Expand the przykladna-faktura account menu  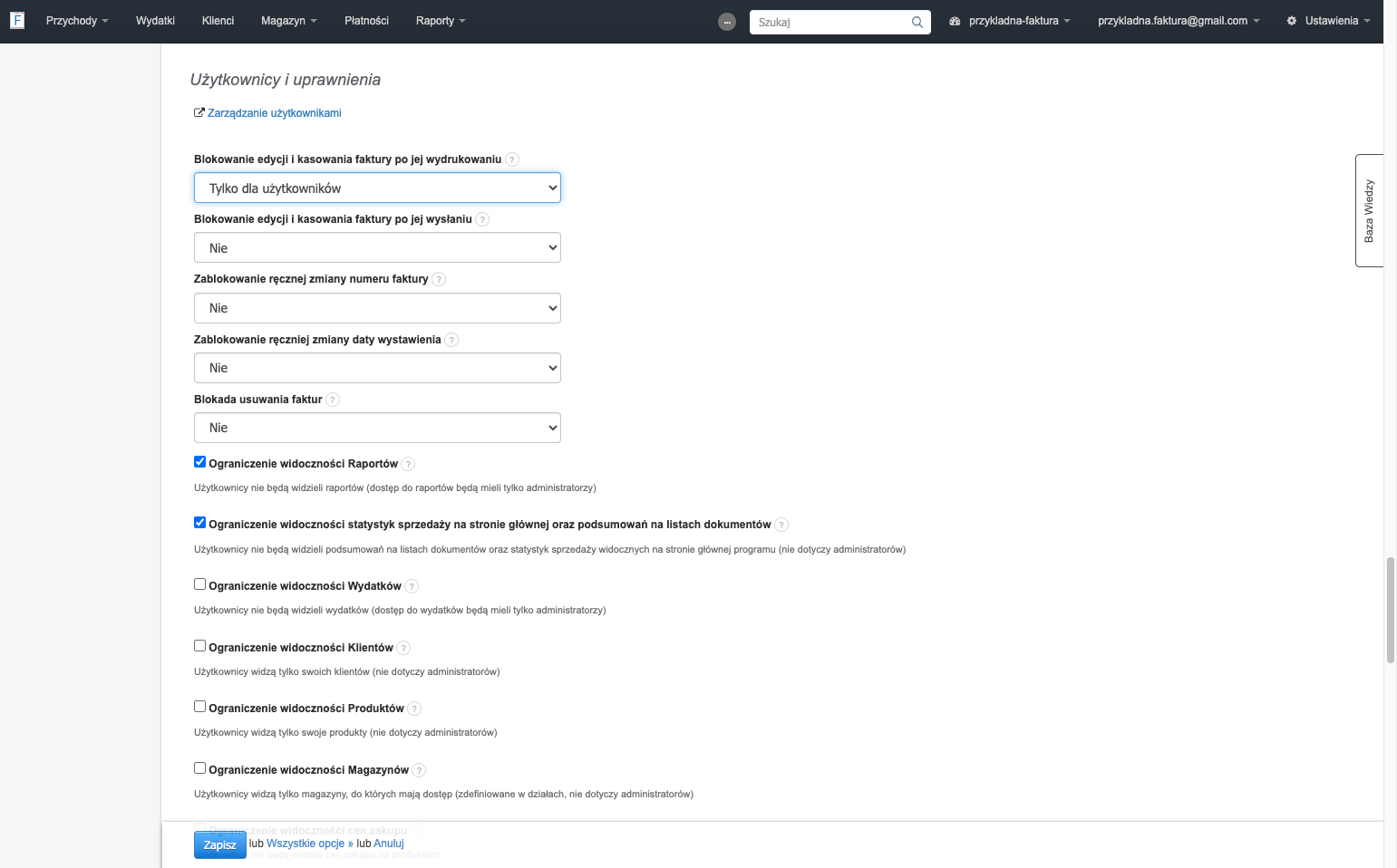coord(1019,21)
